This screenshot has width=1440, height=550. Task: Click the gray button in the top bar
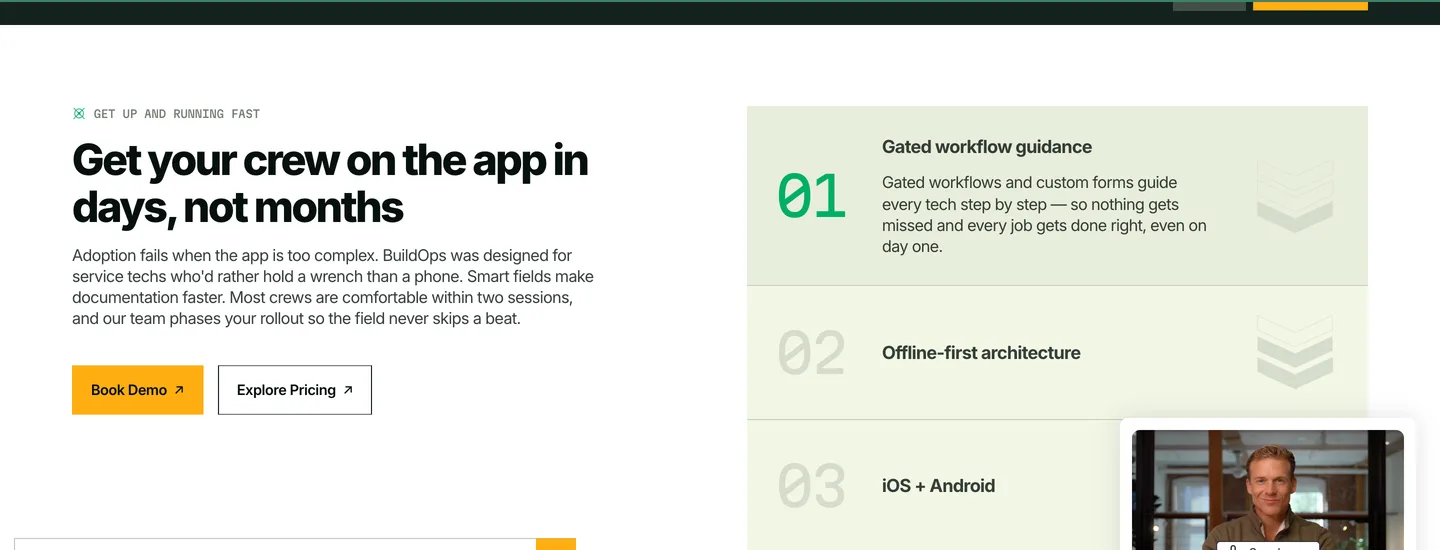[1209, 5]
